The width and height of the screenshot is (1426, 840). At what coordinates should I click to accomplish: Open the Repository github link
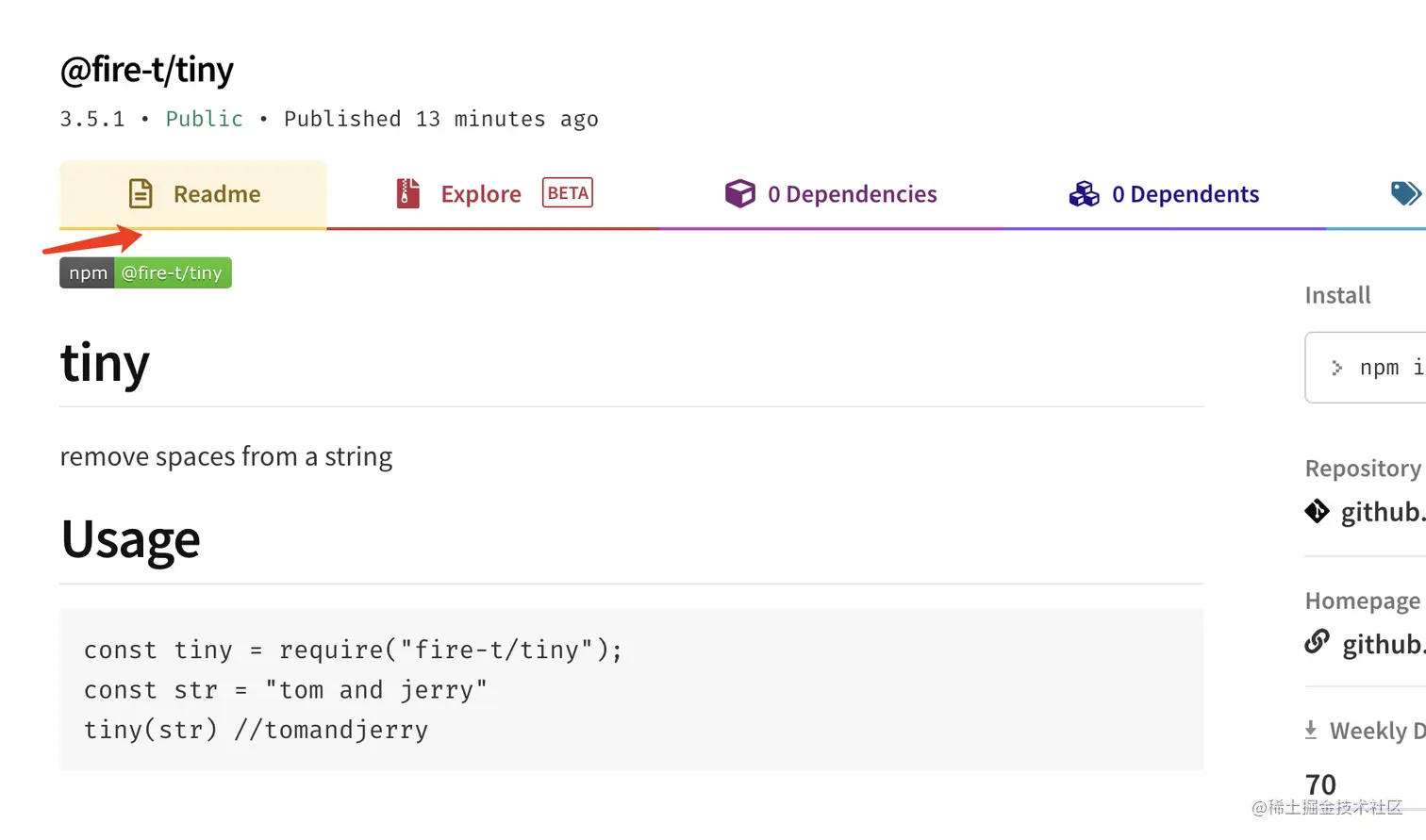1383,512
